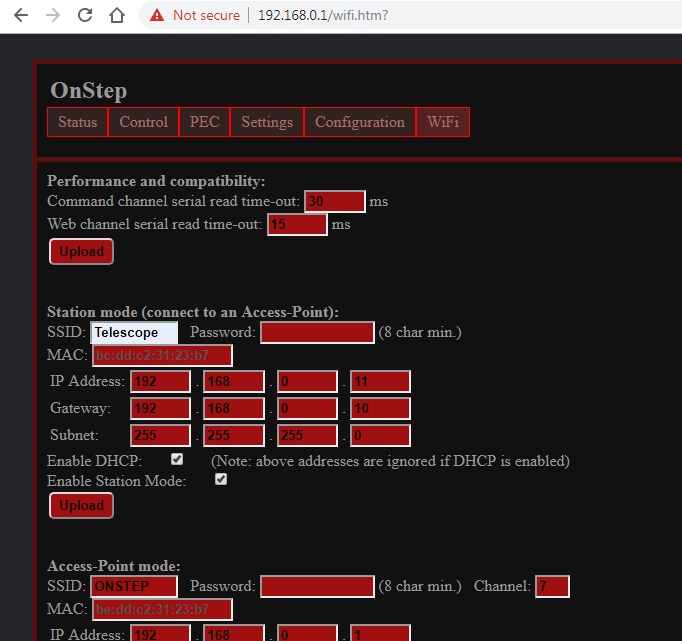Click the OnStep page title
Screen dimensions: 682x641
[x=89, y=91]
